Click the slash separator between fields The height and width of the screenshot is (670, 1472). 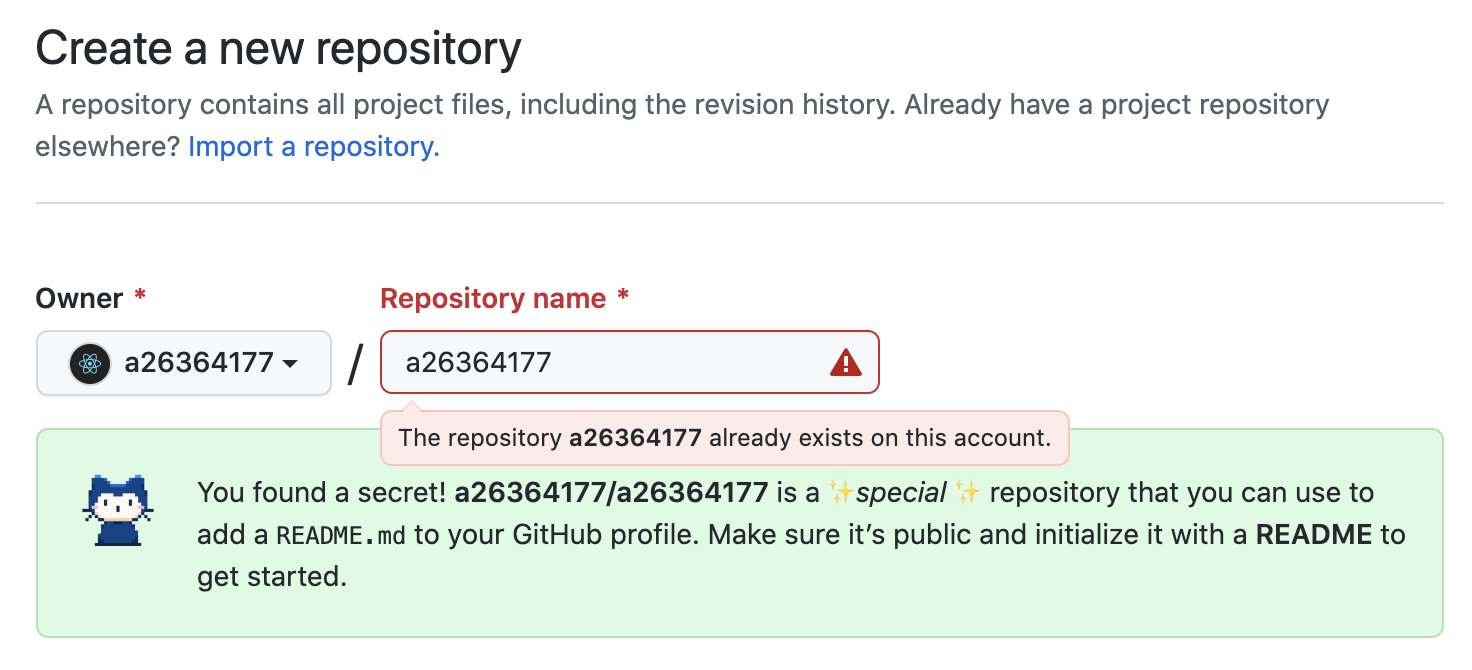pyautogui.click(x=355, y=363)
